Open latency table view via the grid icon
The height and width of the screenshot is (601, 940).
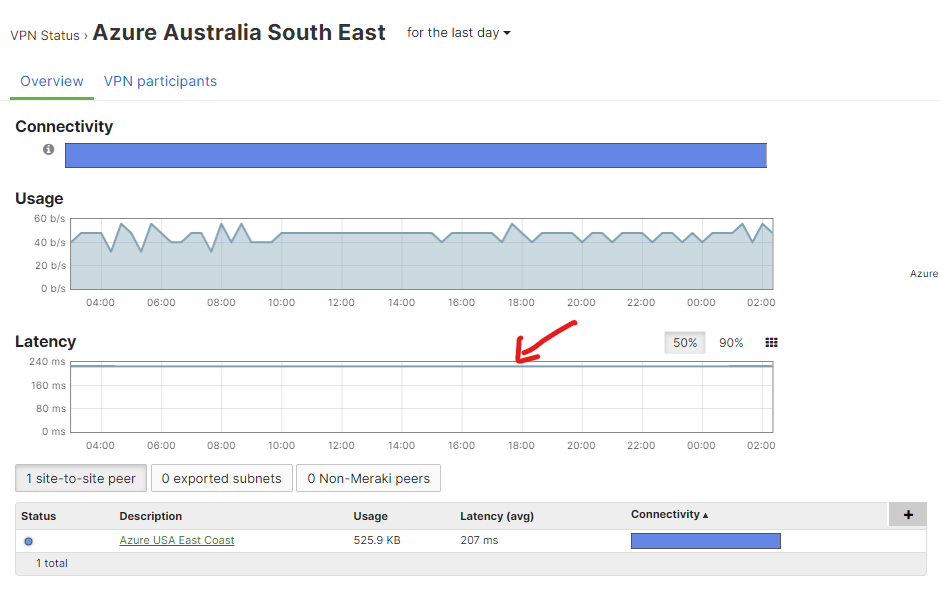771,342
